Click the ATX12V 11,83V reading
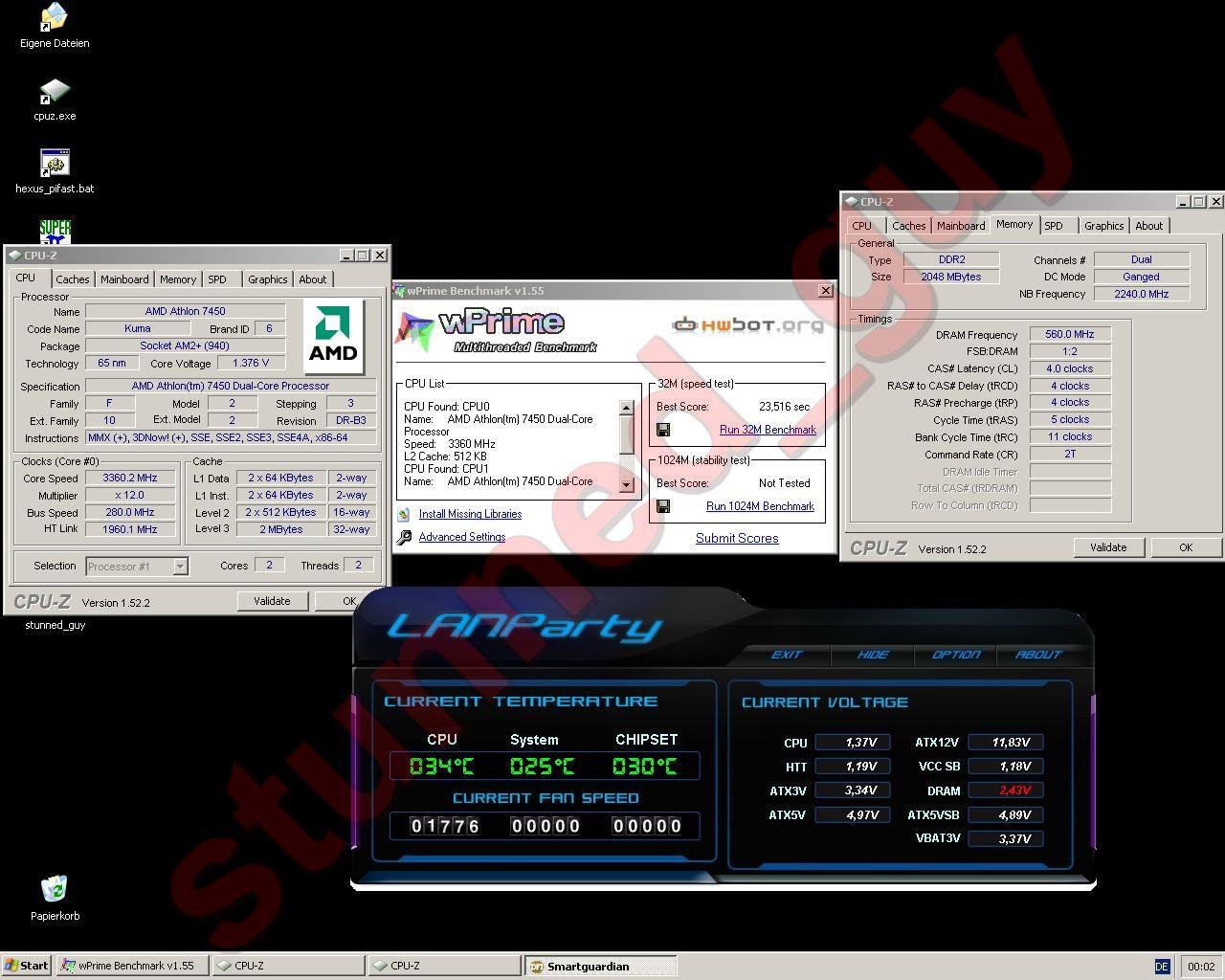This screenshot has width=1225, height=980. point(1006,742)
